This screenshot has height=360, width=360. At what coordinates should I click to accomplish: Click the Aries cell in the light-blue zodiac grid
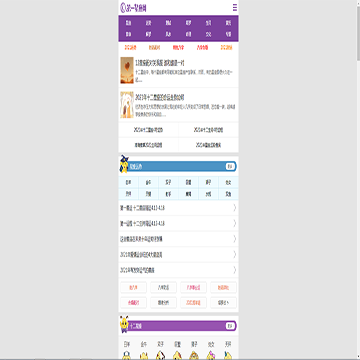[128, 183]
